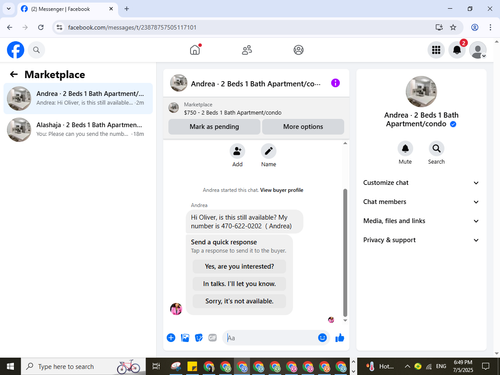
Task: Click Mark as pending button
Action: (214, 127)
